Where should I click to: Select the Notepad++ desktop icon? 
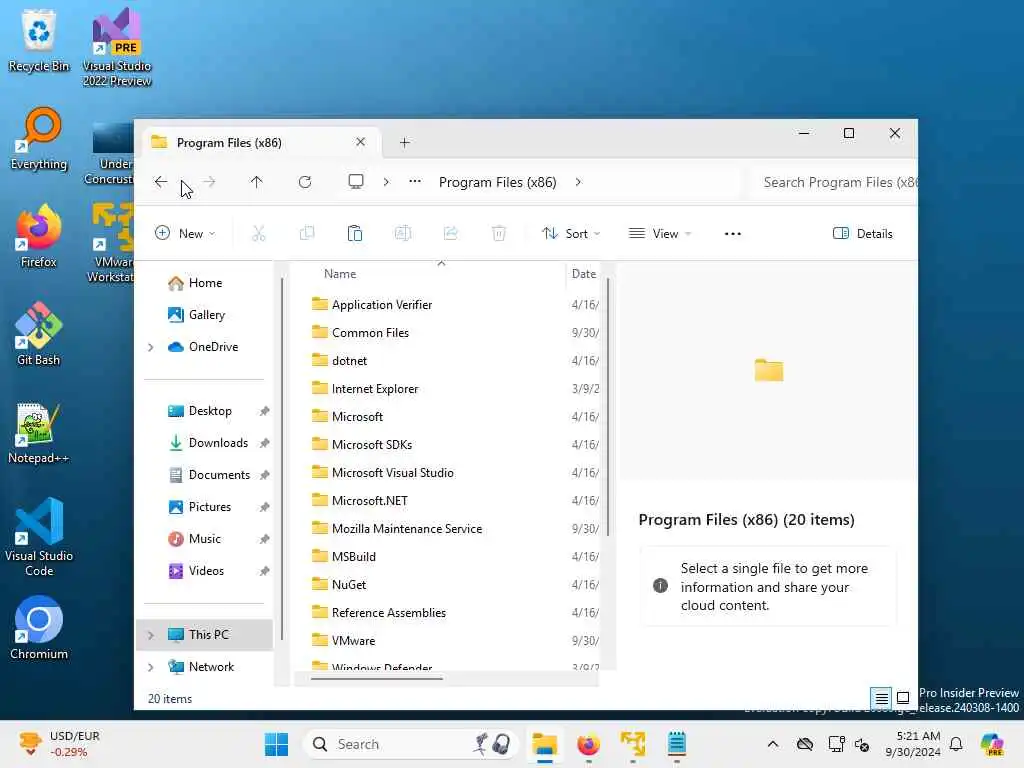[x=39, y=433]
